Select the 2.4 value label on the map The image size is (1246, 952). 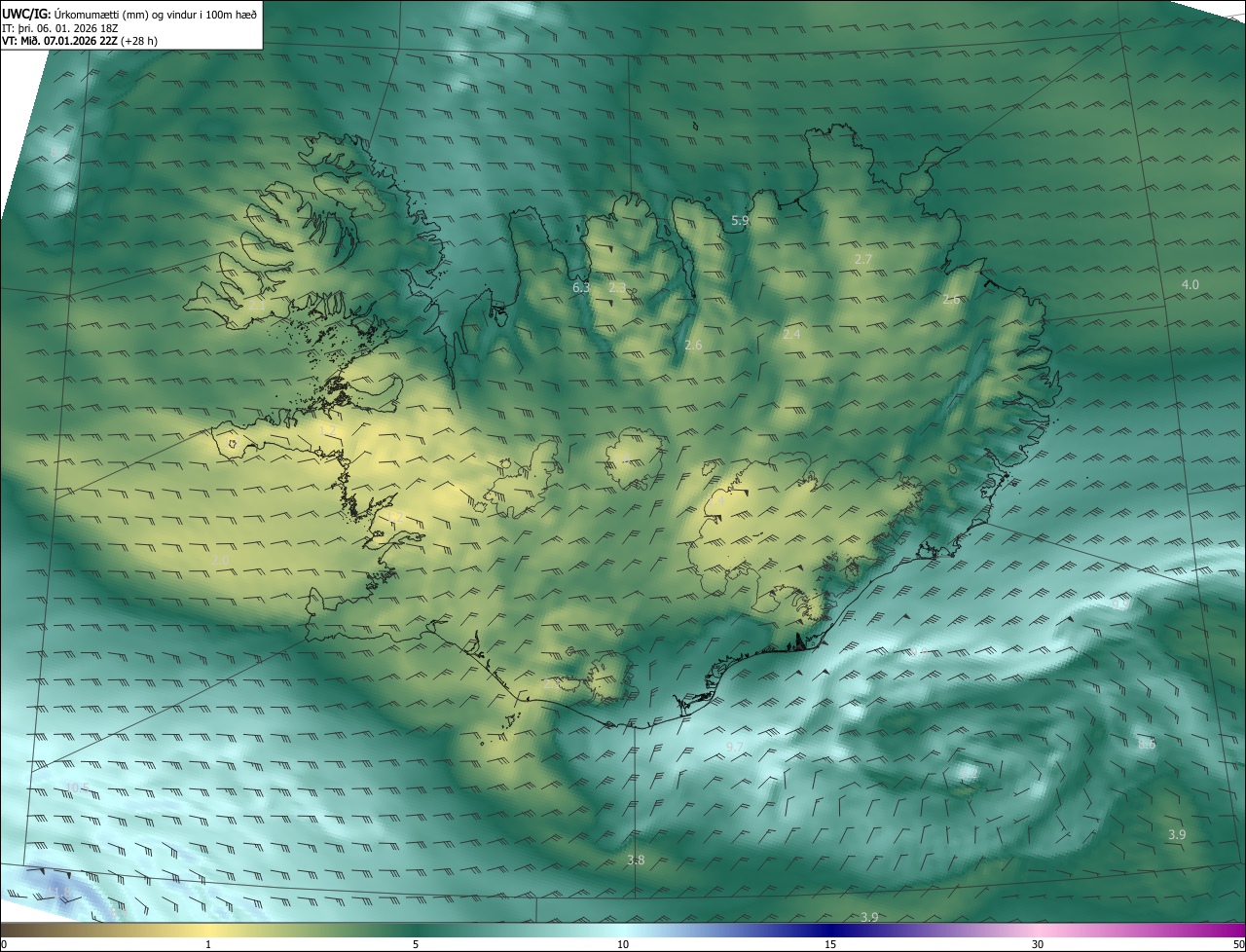(791, 334)
